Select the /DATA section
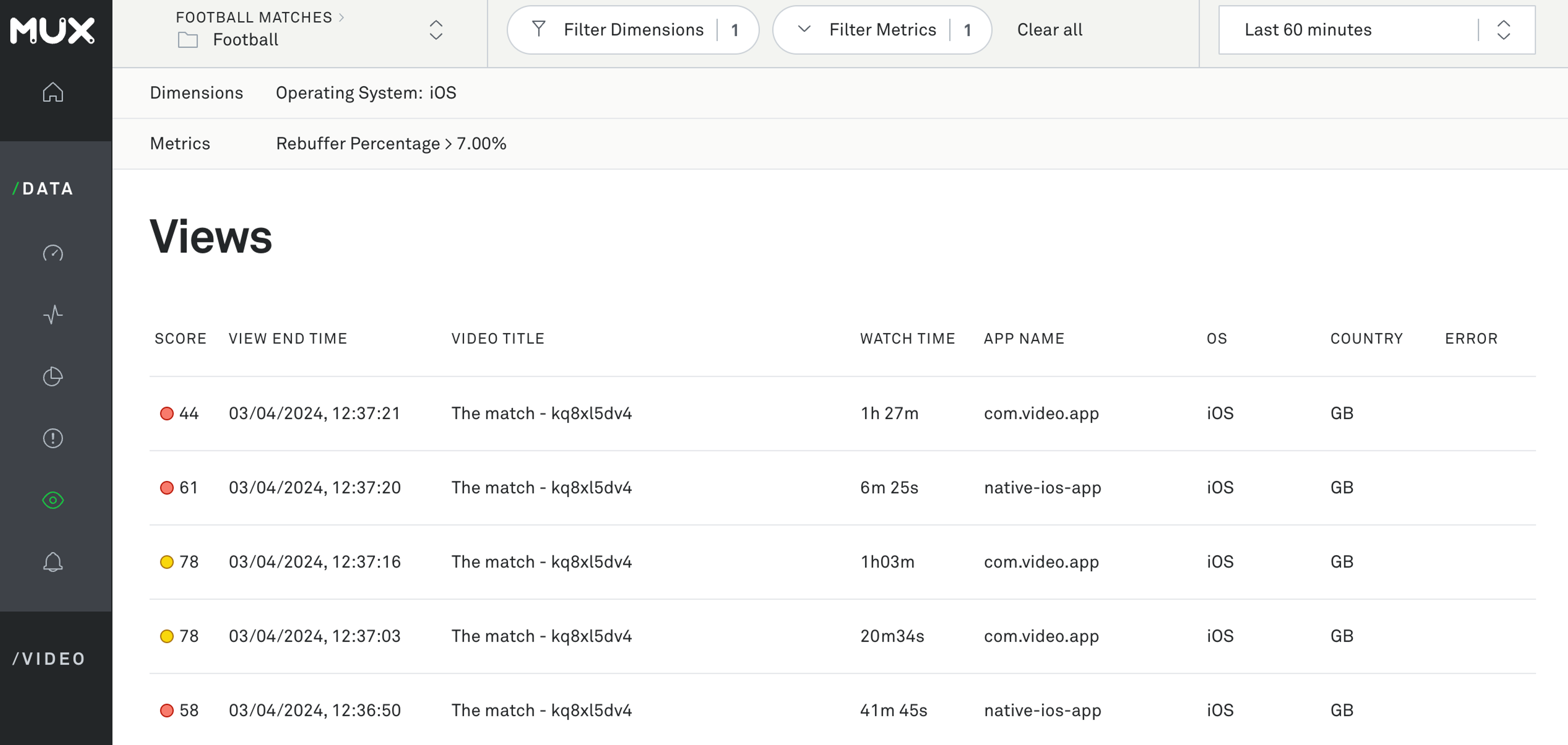The image size is (1568, 745). click(43, 189)
